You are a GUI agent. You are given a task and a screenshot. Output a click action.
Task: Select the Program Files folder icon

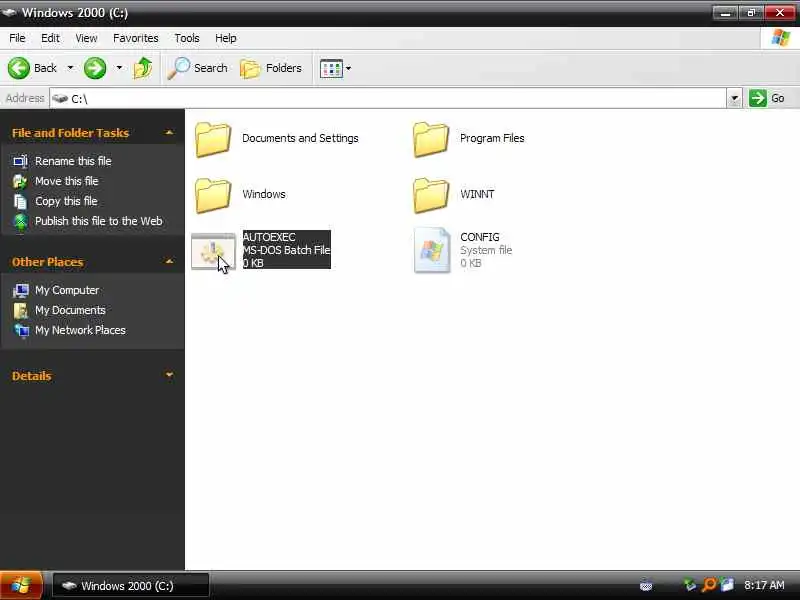[431, 139]
